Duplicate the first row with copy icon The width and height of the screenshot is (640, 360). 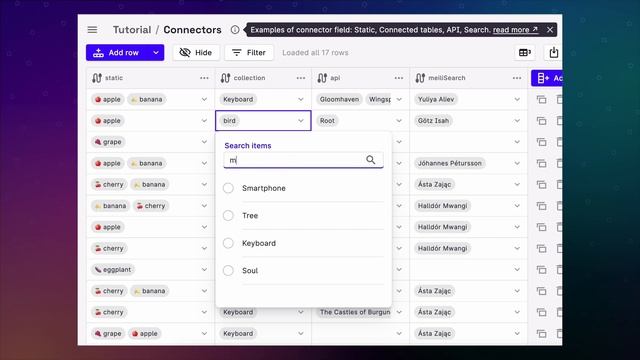point(541,100)
